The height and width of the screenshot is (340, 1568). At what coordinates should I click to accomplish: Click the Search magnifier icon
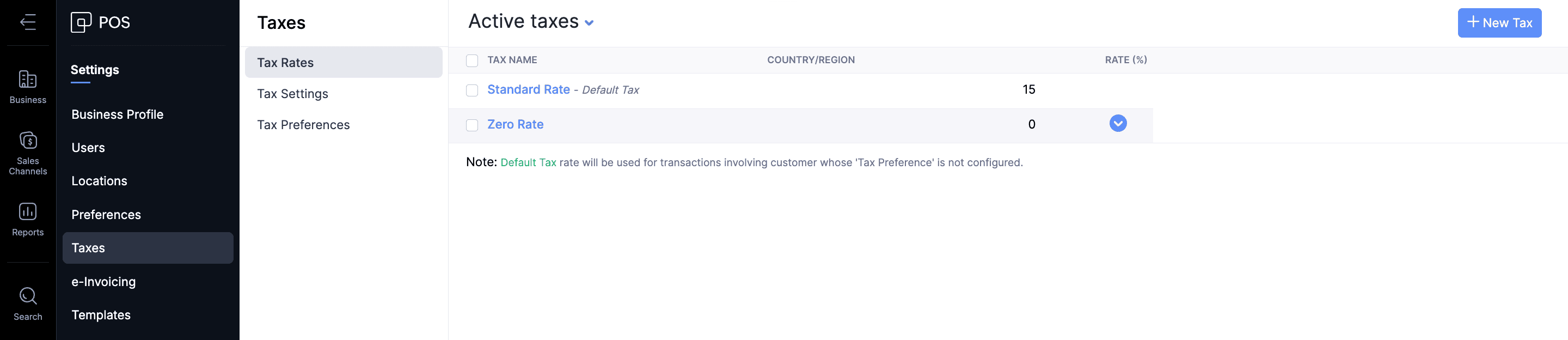(28, 296)
